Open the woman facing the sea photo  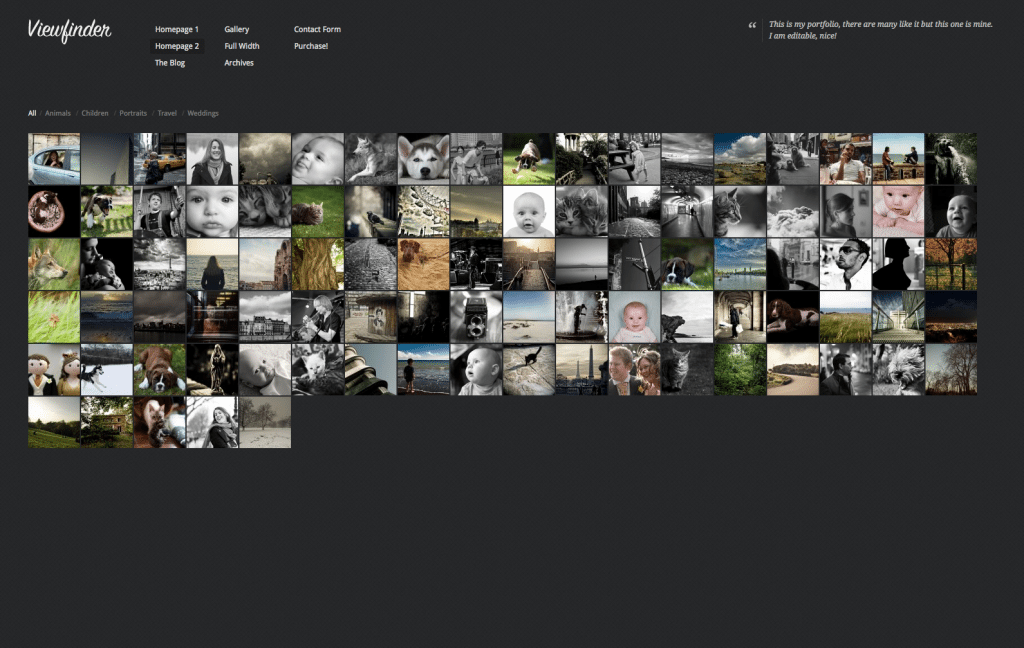(x=212, y=265)
